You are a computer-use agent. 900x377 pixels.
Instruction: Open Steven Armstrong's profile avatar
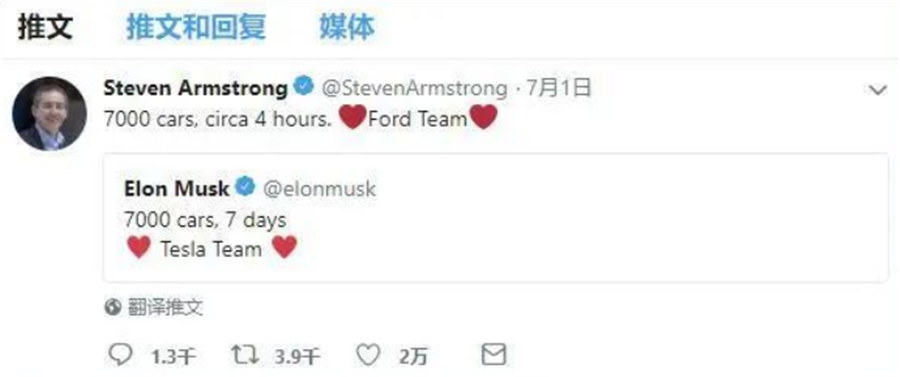(x=49, y=113)
